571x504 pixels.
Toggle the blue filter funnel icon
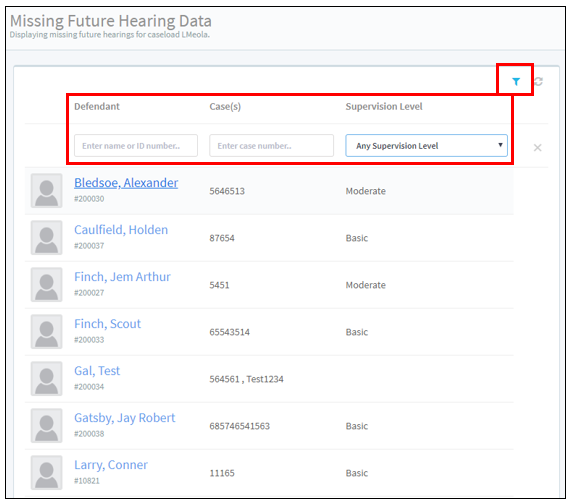tap(516, 82)
